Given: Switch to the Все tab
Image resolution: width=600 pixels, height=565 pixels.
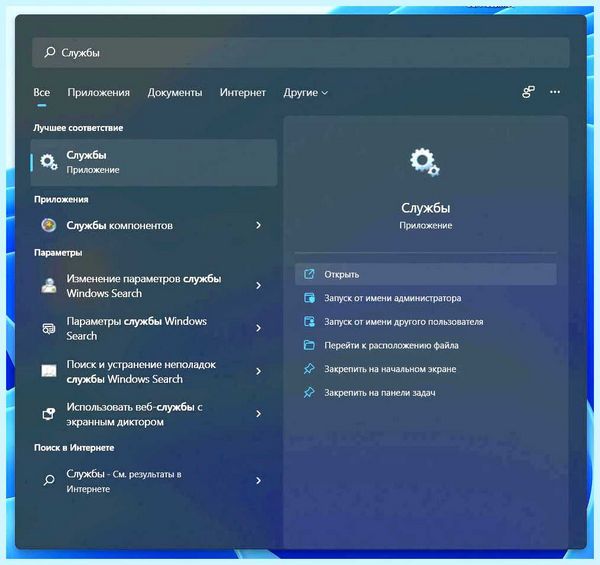Looking at the screenshot, I should [41, 92].
